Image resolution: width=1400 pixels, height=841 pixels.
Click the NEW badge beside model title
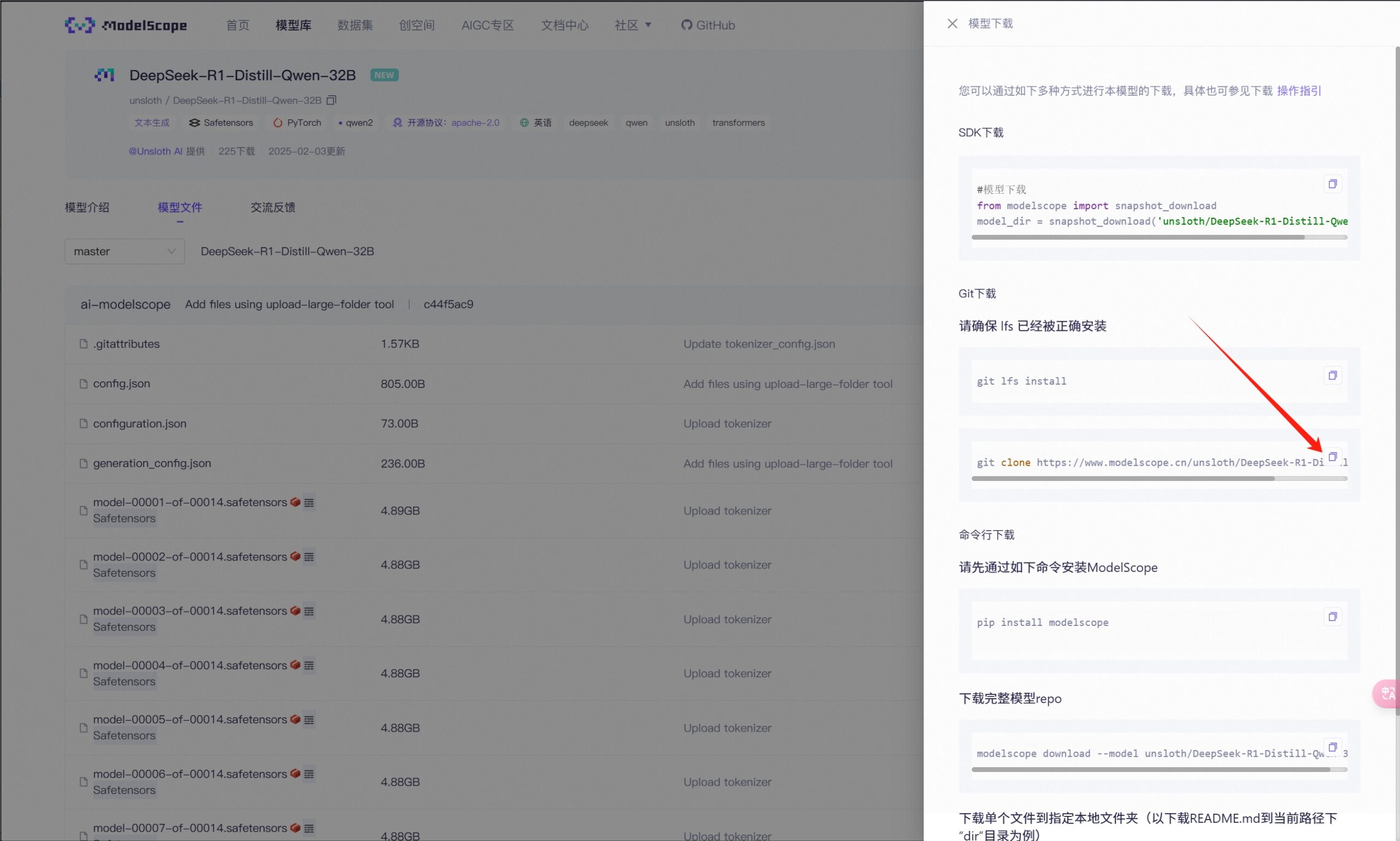coord(384,75)
